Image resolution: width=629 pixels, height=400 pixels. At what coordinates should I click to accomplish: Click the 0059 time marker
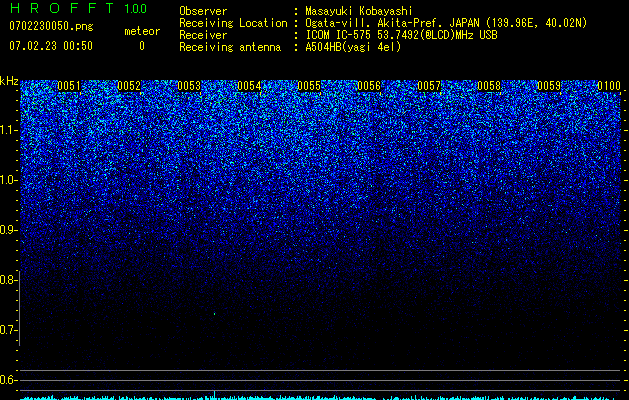pos(549,86)
